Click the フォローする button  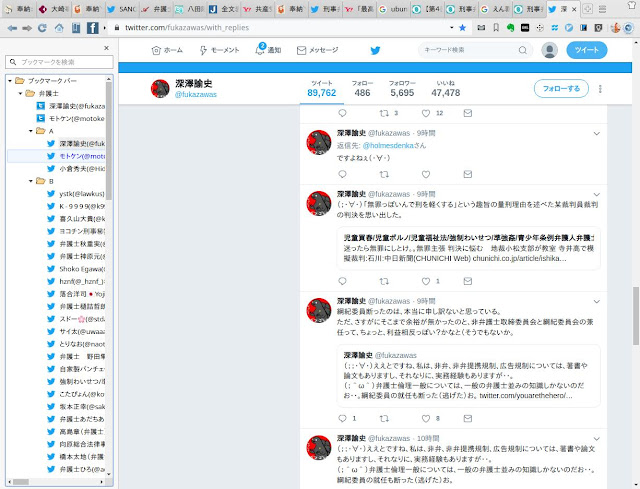(561, 89)
